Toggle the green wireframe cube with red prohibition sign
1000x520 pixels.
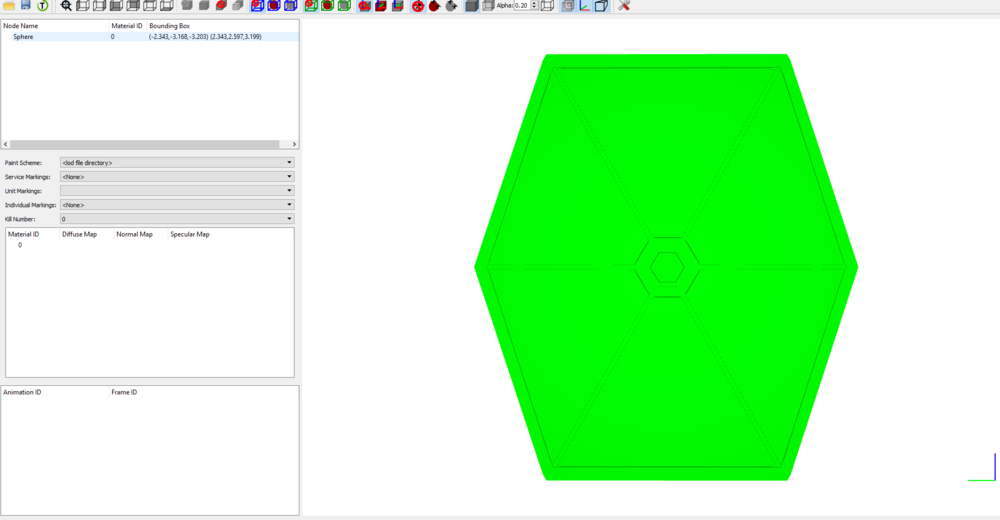tap(311, 6)
